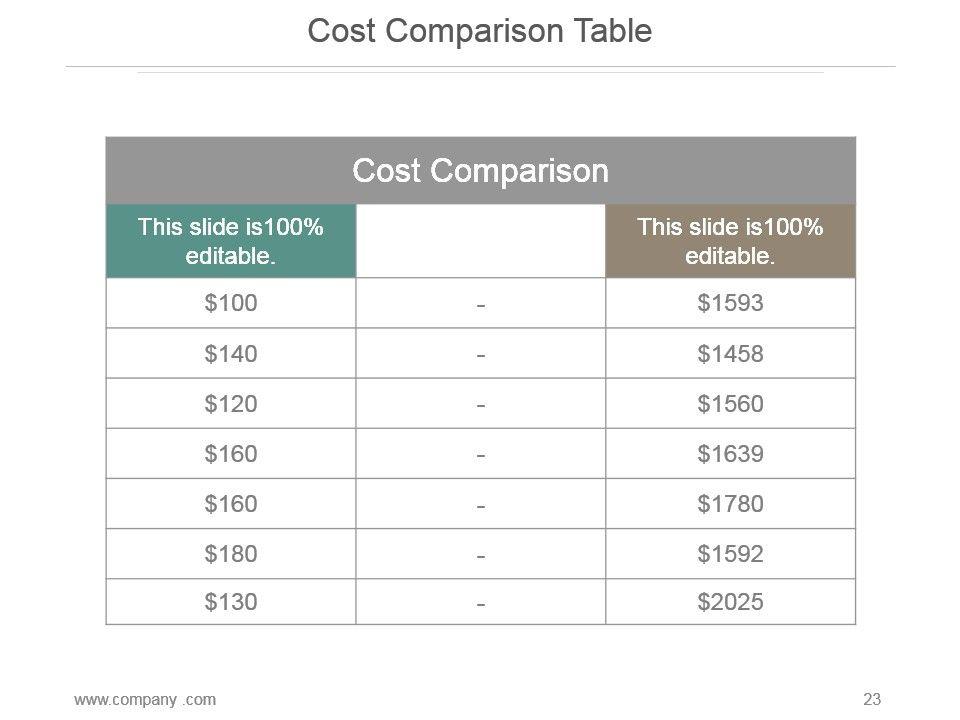Click the dash in the $100 row

(x=481, y=304)
